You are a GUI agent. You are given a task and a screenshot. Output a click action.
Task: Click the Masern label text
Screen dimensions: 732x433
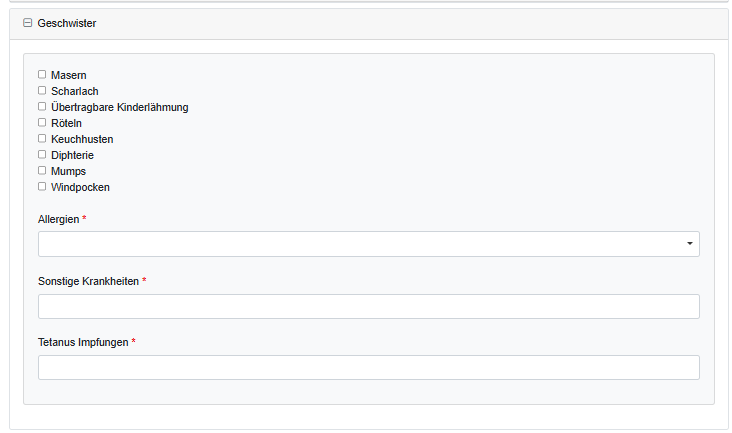pos(68,75)
